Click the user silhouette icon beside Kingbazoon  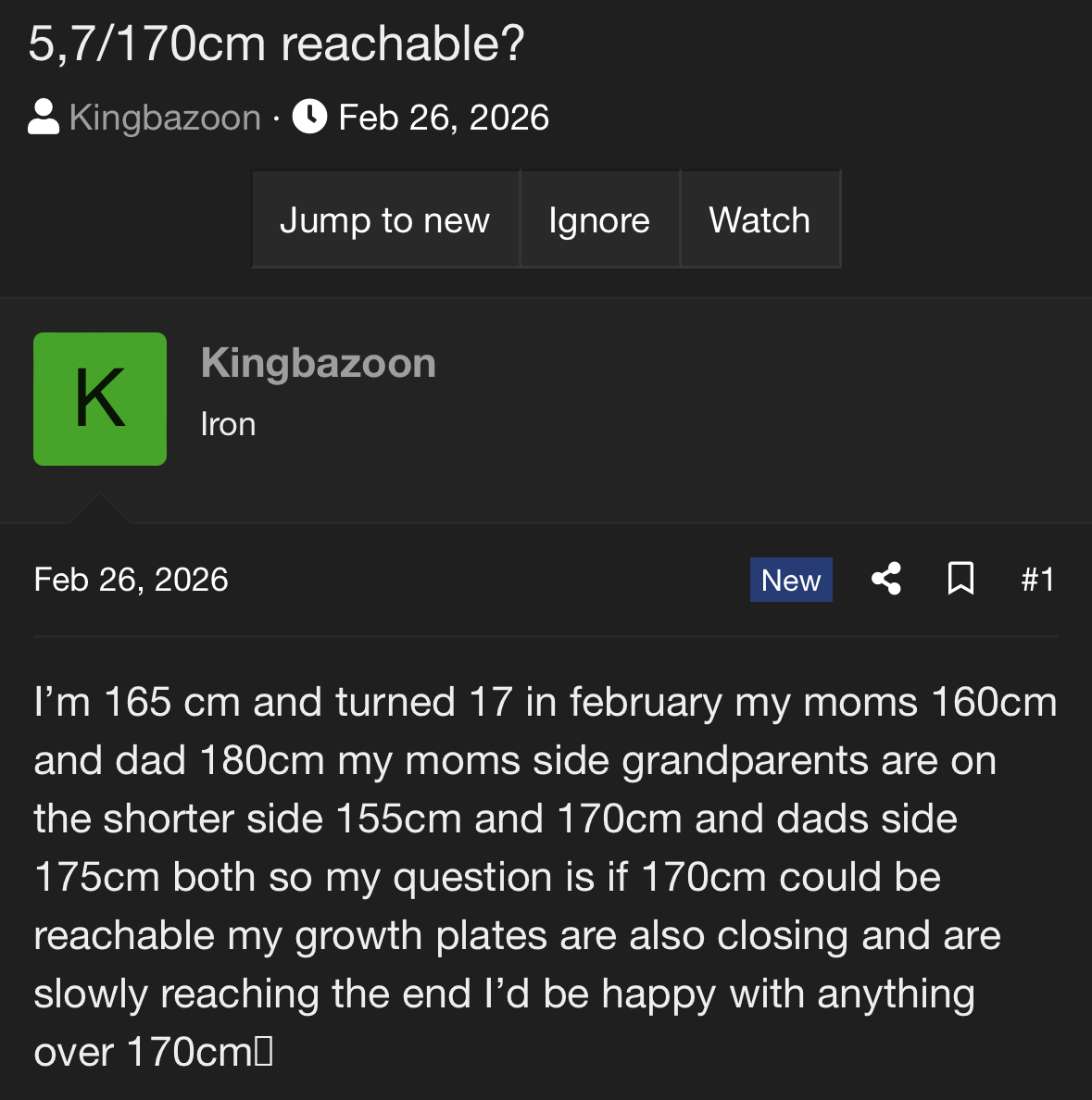point(44,118)
